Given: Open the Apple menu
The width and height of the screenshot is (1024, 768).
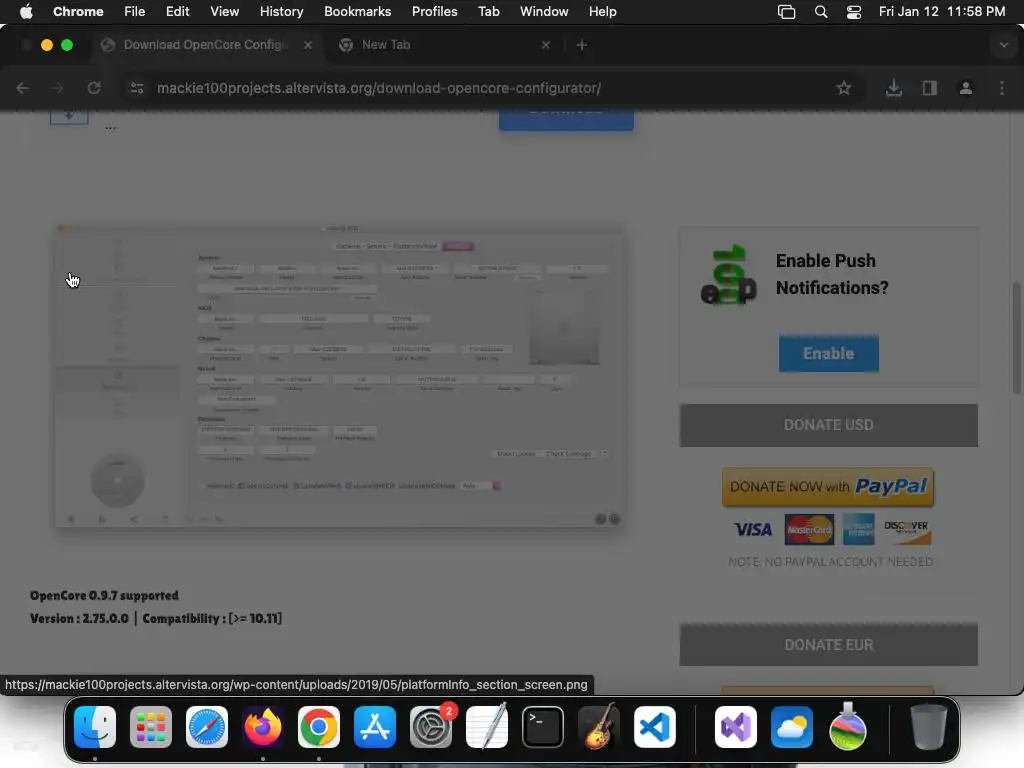Looking at the screenshot, I should pos(26,11).
